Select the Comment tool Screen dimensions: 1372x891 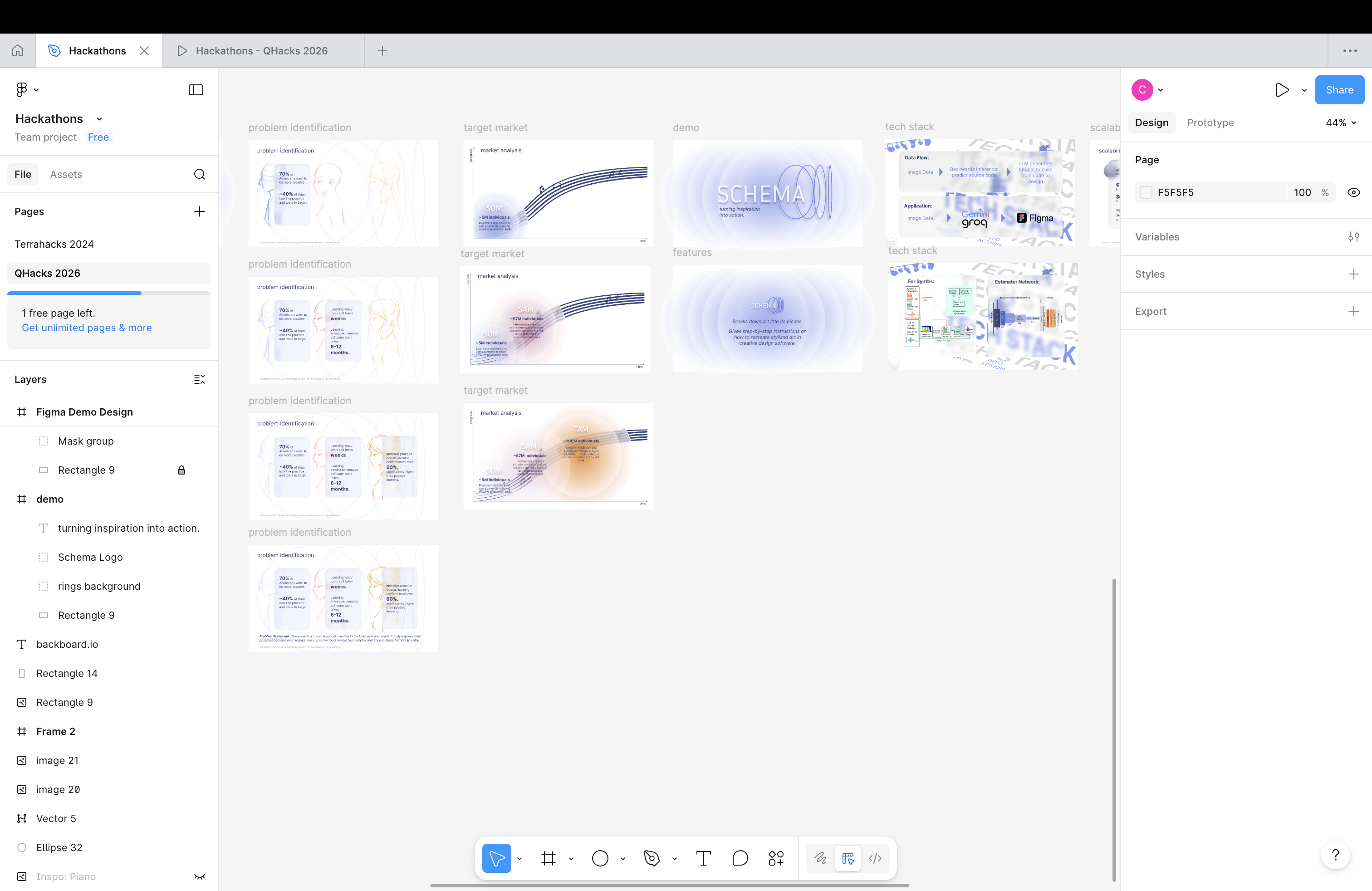[x=740, y=858]
